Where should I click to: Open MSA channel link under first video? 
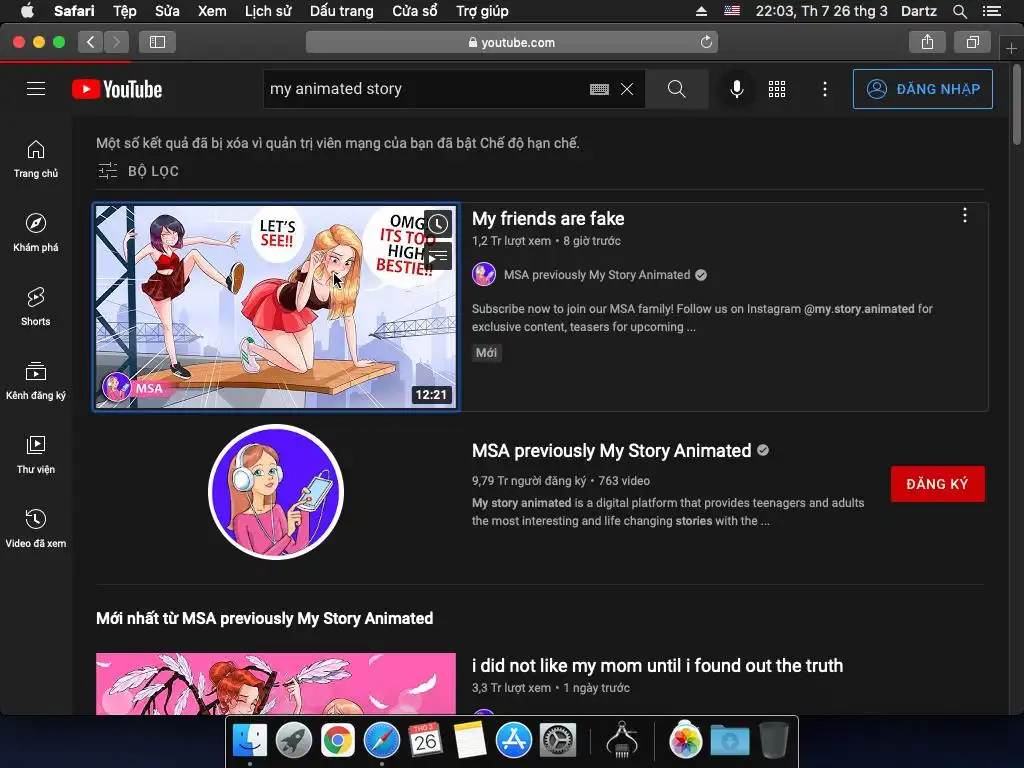(x=596, y=275)
